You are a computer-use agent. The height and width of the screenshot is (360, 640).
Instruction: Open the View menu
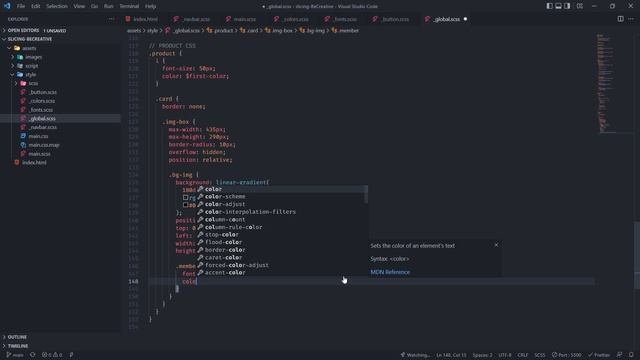pyautogui.click(x=79, y=6)
